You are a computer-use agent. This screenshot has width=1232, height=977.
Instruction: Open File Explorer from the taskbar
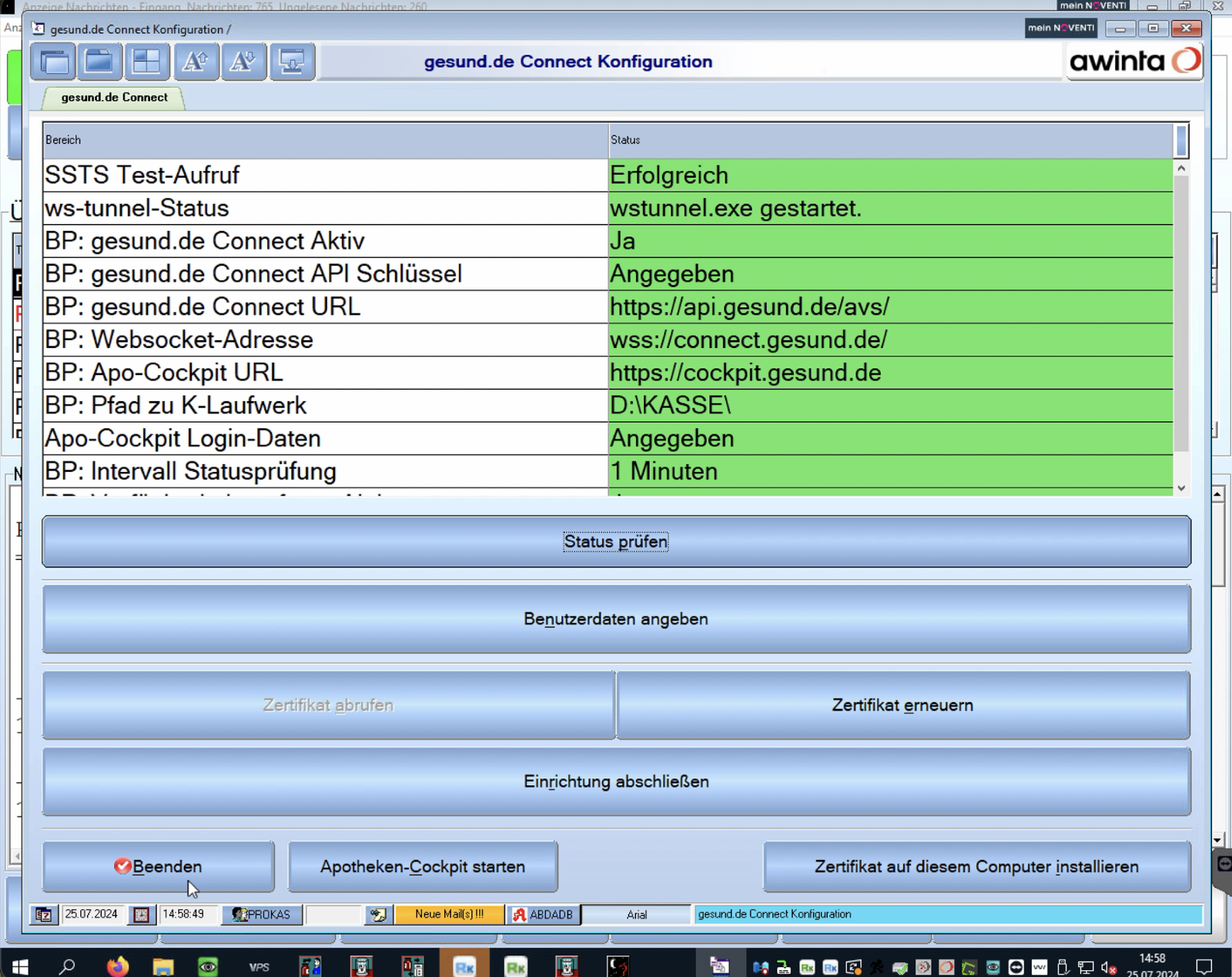click(163, 966)
